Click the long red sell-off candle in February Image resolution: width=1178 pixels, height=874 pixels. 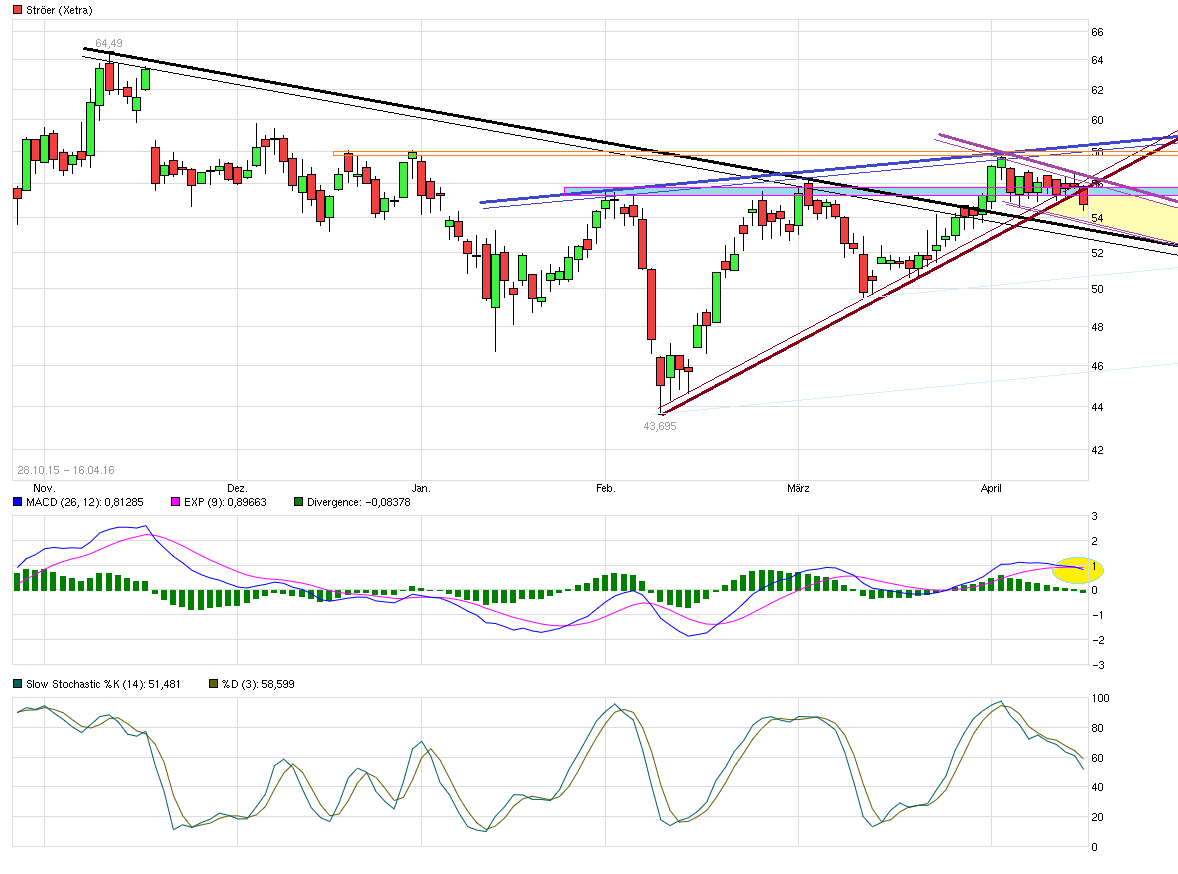coord(651,305)
